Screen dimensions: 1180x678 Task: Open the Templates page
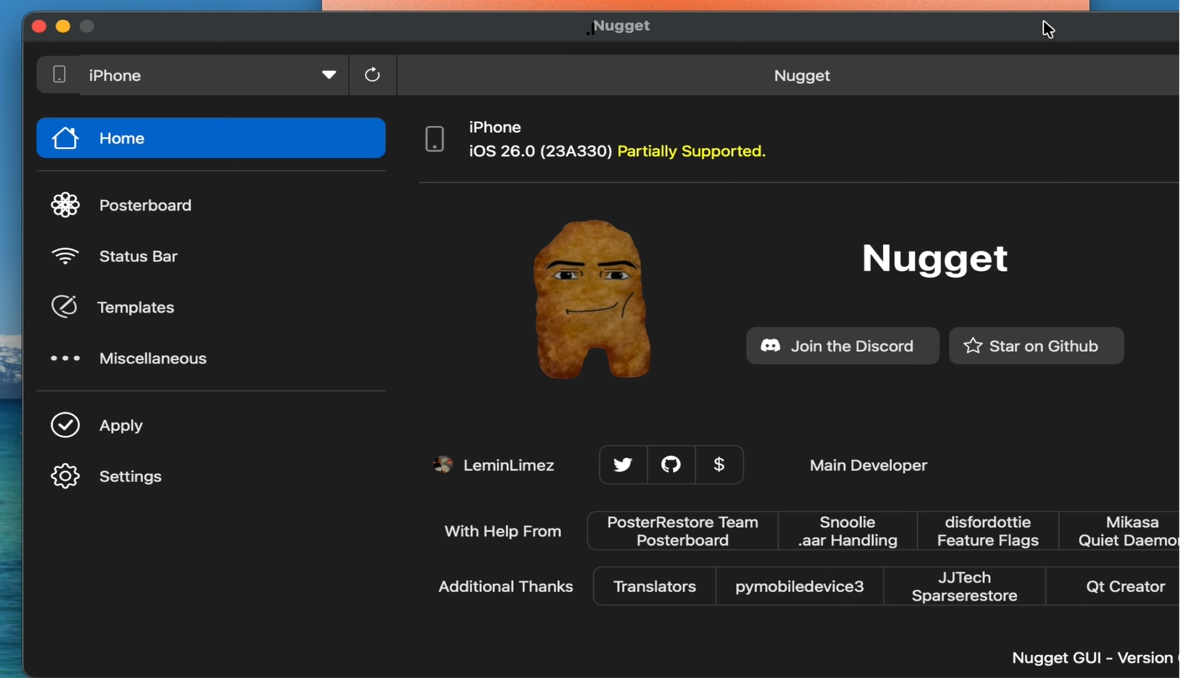[211, 307]
